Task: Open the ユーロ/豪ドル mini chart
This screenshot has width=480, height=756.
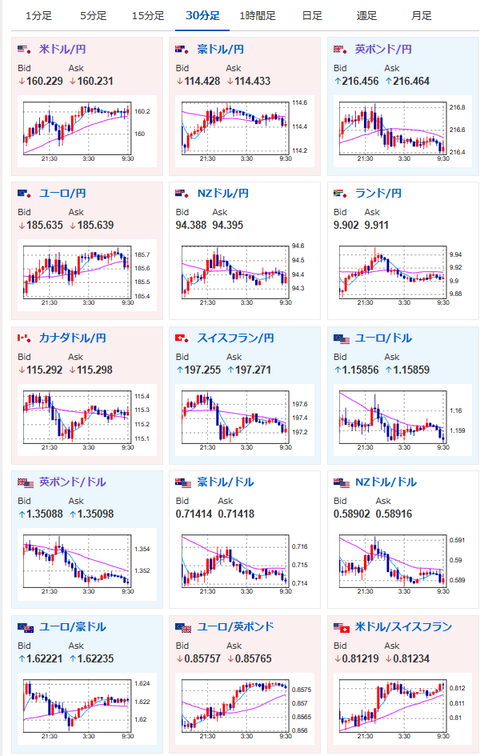Action: 86,709
